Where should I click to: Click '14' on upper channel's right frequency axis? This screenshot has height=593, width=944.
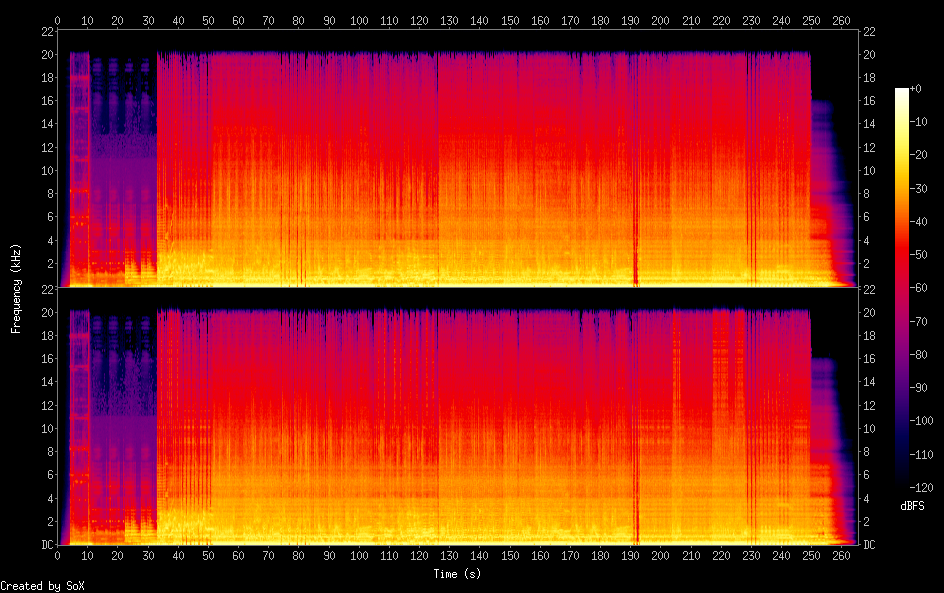coord(869,123)
